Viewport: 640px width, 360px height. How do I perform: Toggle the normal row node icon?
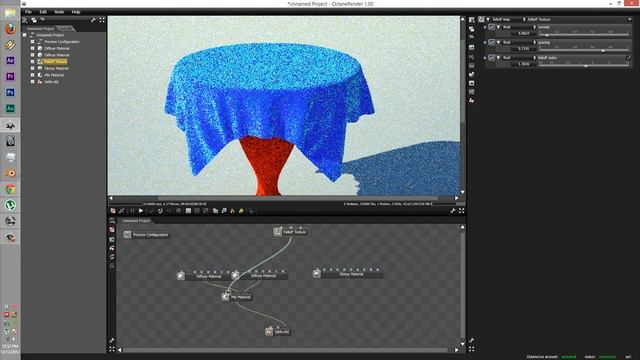pos(491,27)
